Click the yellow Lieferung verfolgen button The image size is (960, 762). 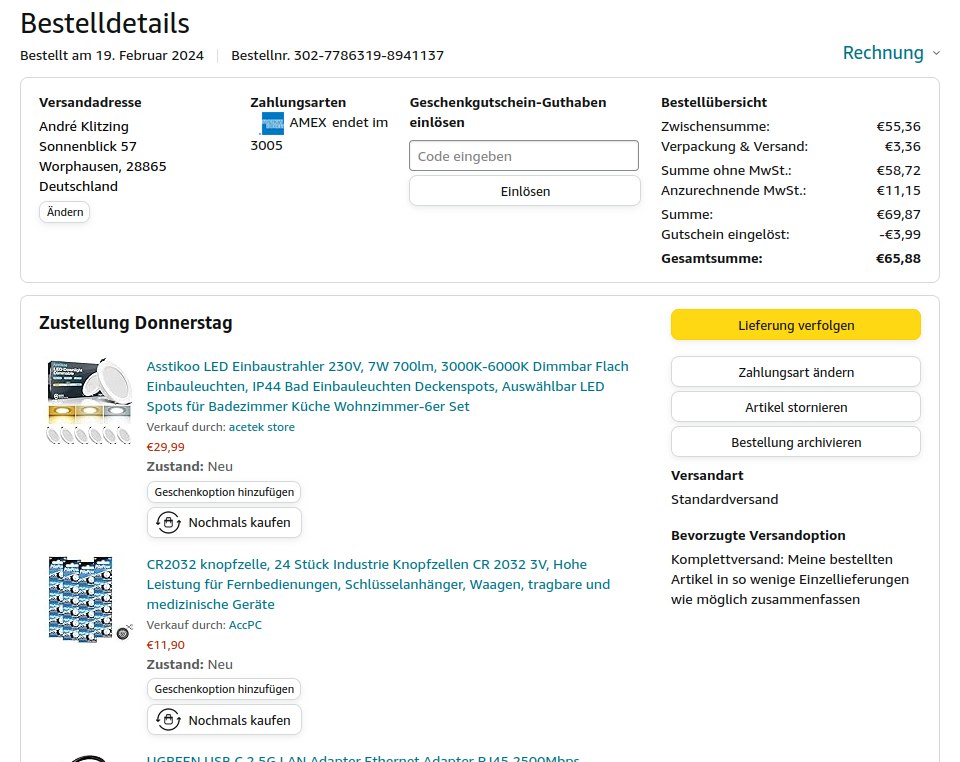pos(795,325)
